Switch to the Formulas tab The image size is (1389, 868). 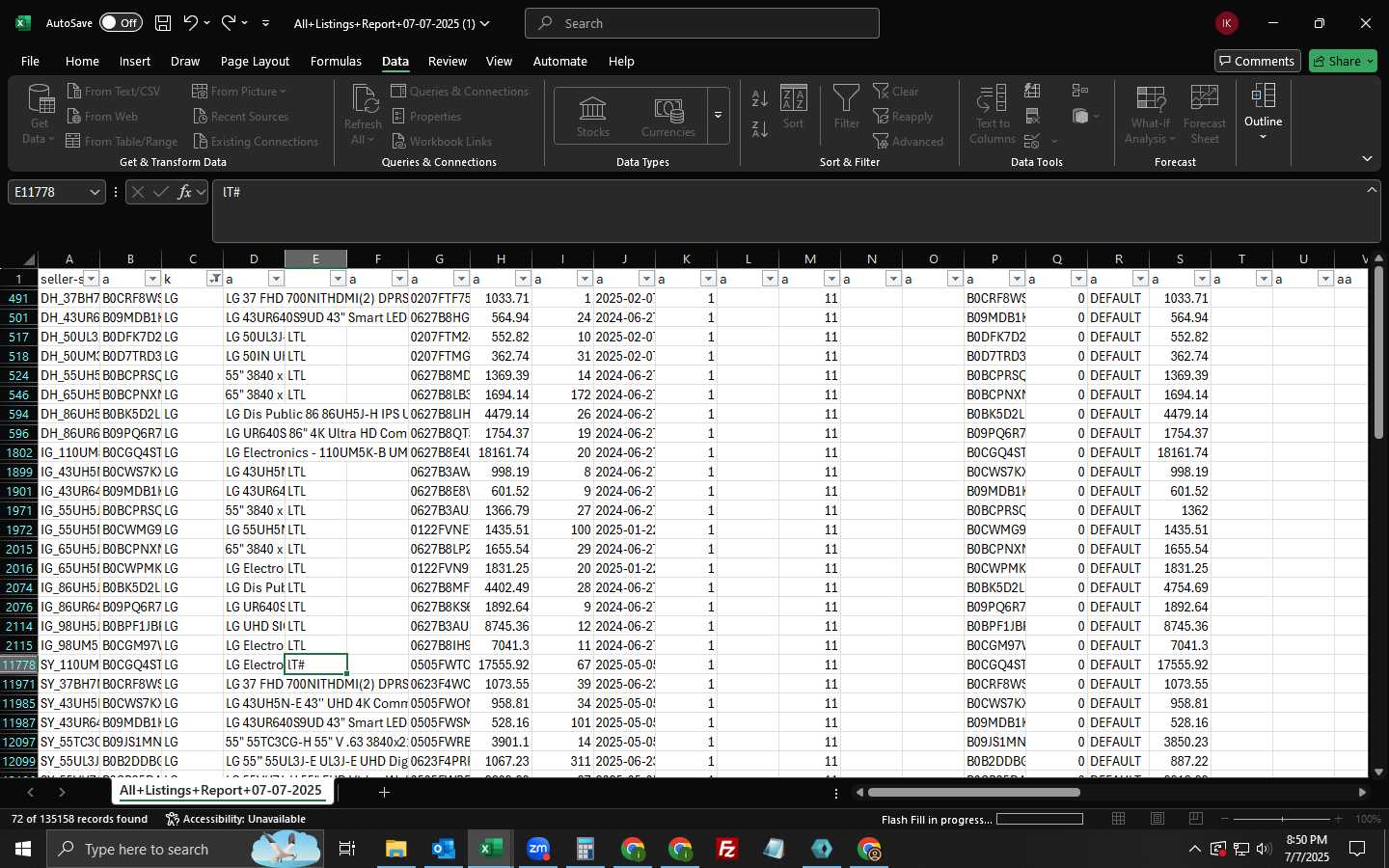pos(336,61)
